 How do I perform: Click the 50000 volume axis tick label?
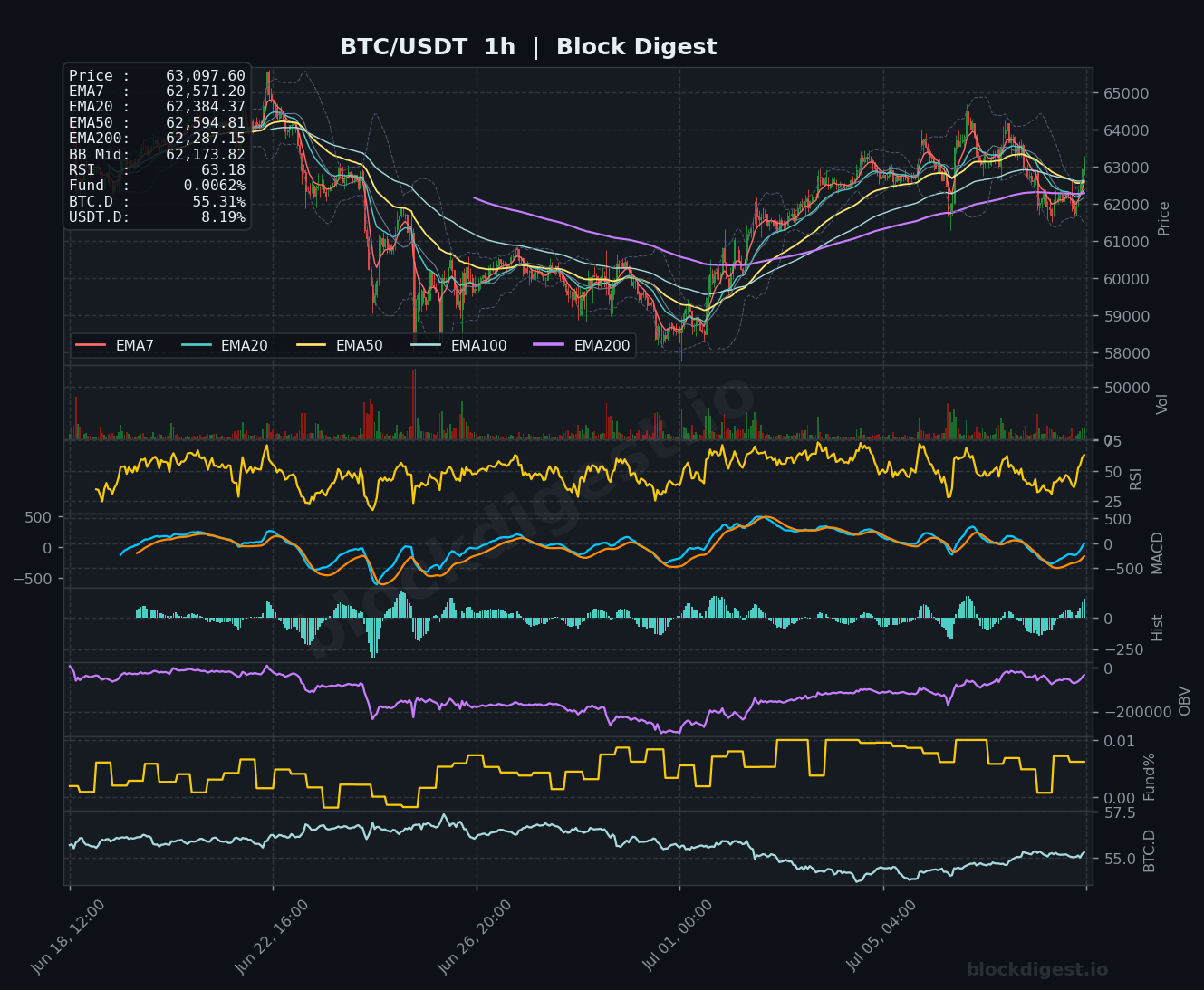1126,388
